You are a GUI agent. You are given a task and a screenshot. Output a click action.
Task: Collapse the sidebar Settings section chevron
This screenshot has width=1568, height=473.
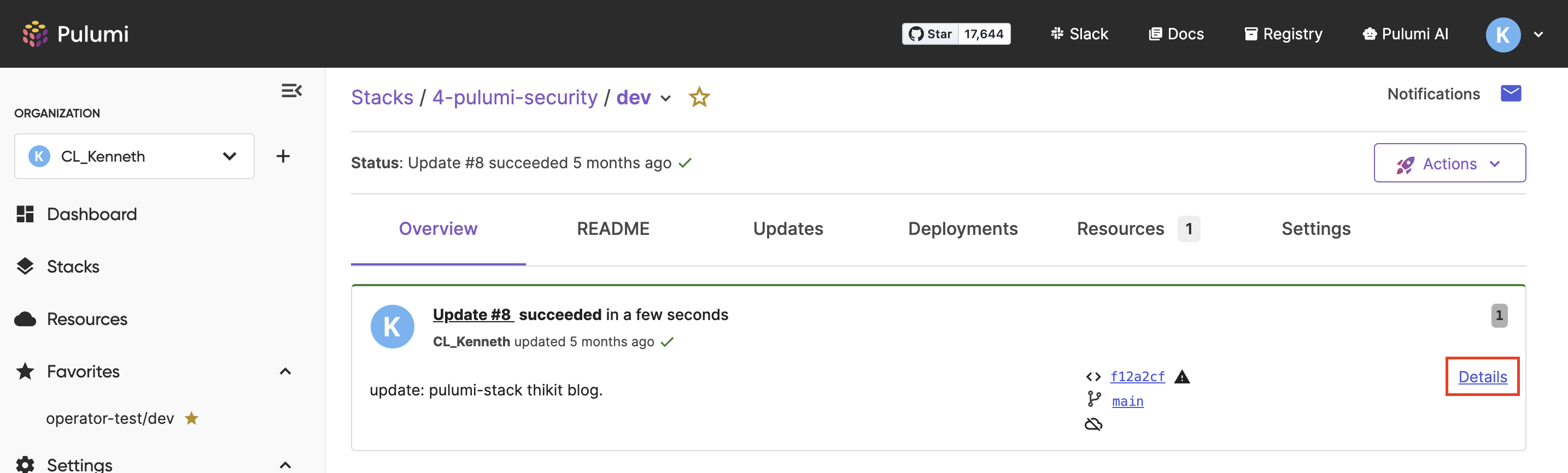click(x=285, y=466)
